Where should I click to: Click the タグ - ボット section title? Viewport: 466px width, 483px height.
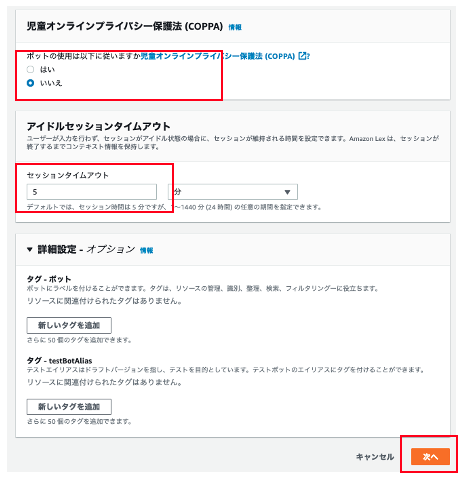coord(49,279)
